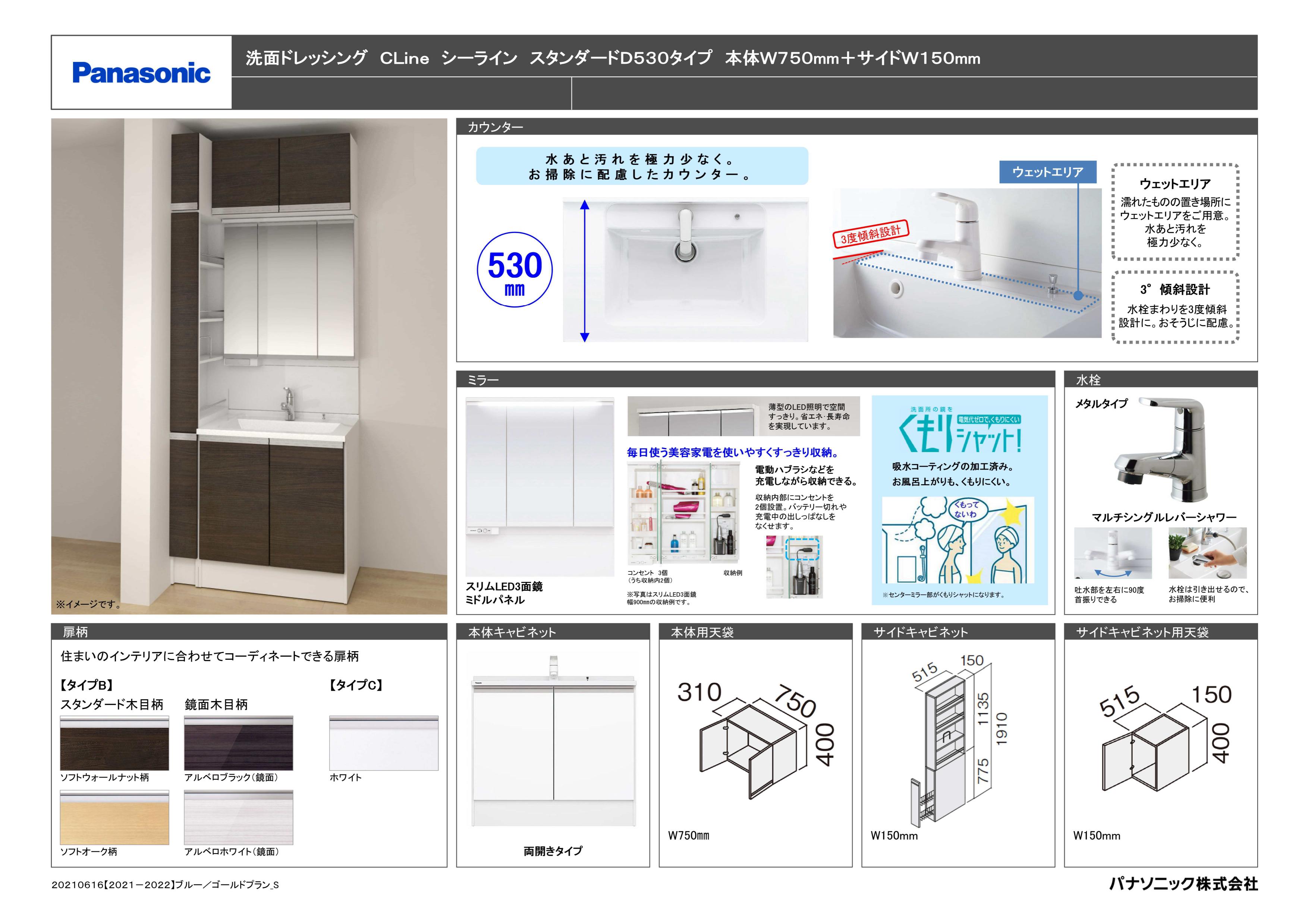Image resolution: width=1308 pixels, height=924 pixels.
Task: Click the ウェットエリア blue label
Action: click(x=1048, y=172)
